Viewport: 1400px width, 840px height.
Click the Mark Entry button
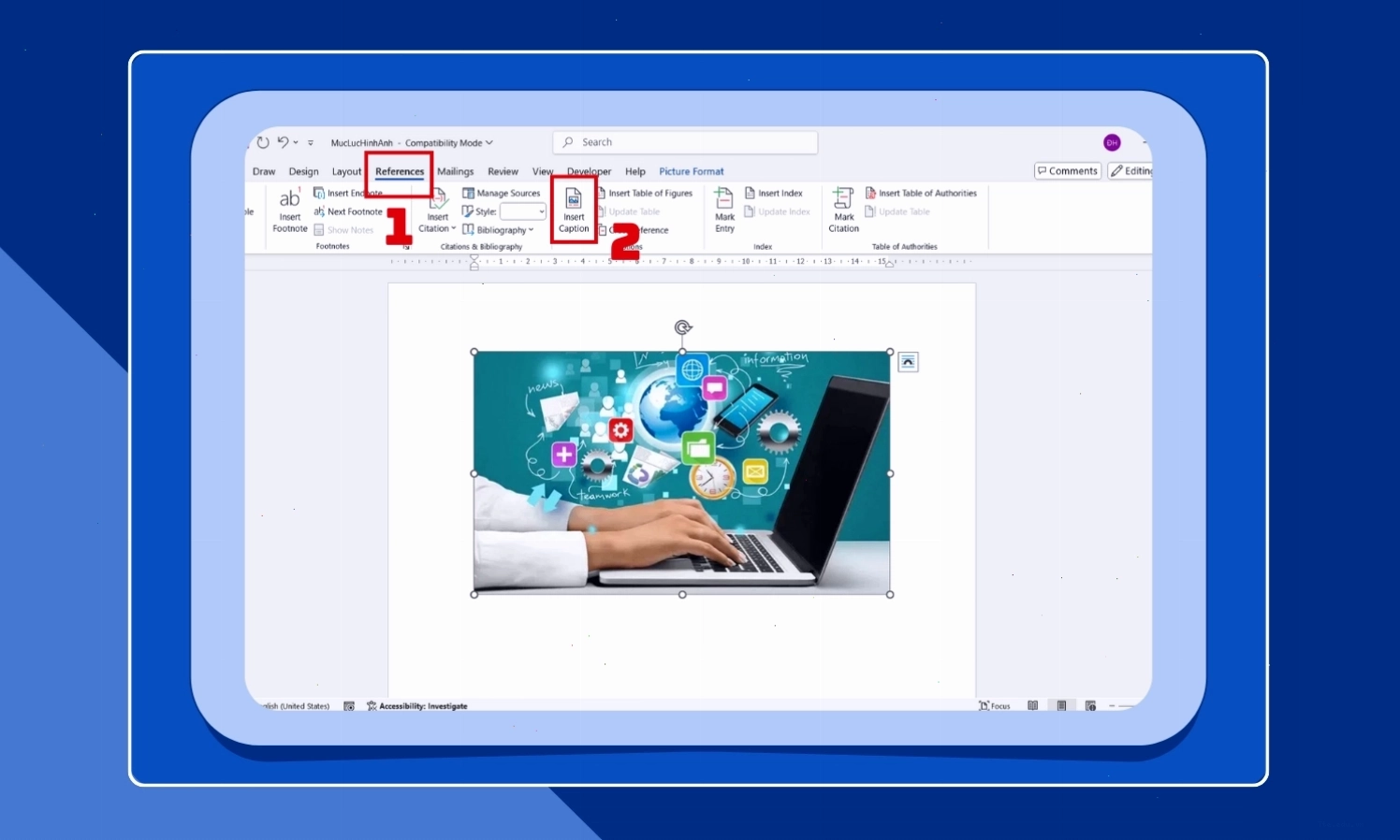tap(724, 210)
